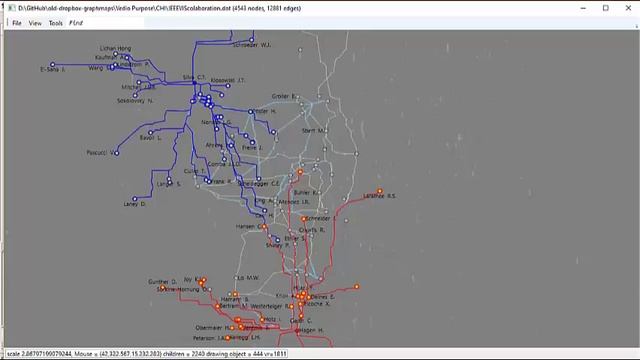
Task: Select the Hagen H. red node
Action: pos(298,331)
